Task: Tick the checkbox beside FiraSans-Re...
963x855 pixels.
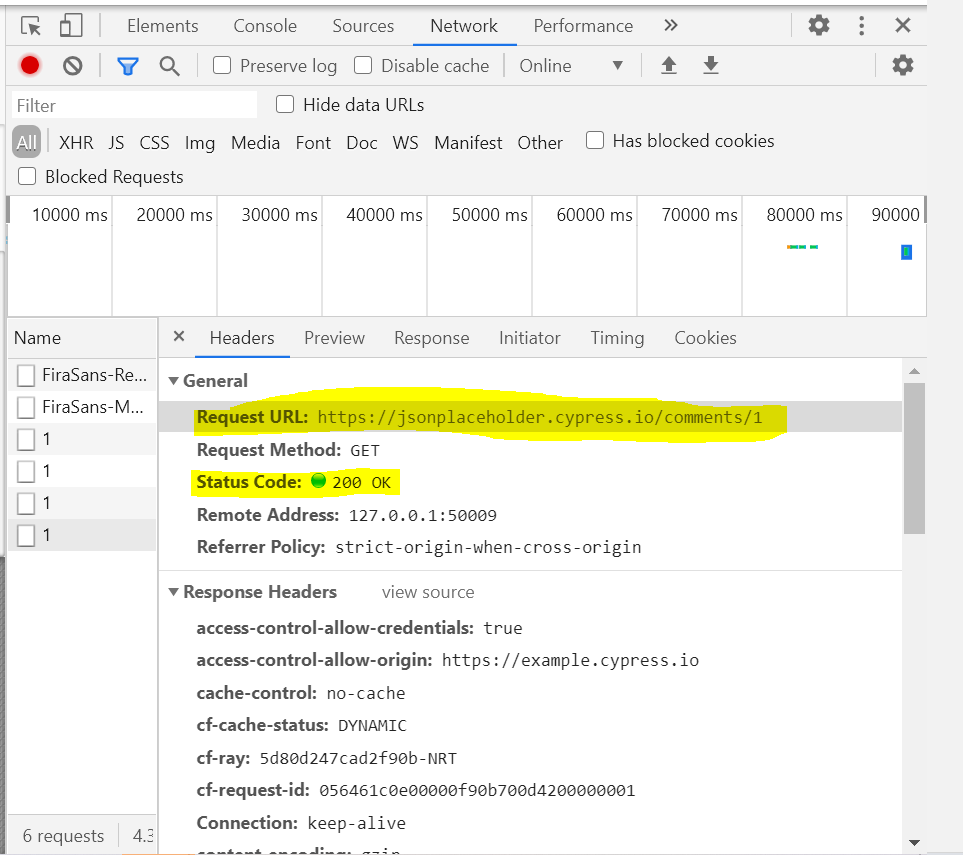Action: (26, 375)
